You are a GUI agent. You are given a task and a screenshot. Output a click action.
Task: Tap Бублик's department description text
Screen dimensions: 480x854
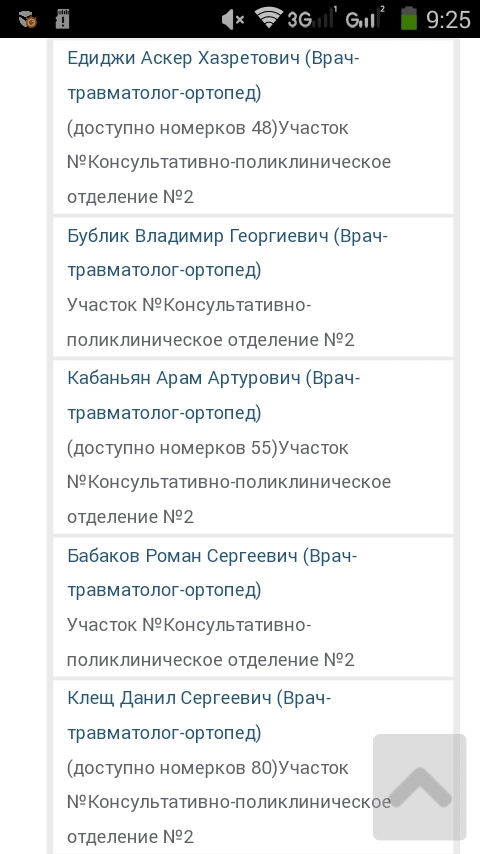pyautogui.click(x=211, y=322)
